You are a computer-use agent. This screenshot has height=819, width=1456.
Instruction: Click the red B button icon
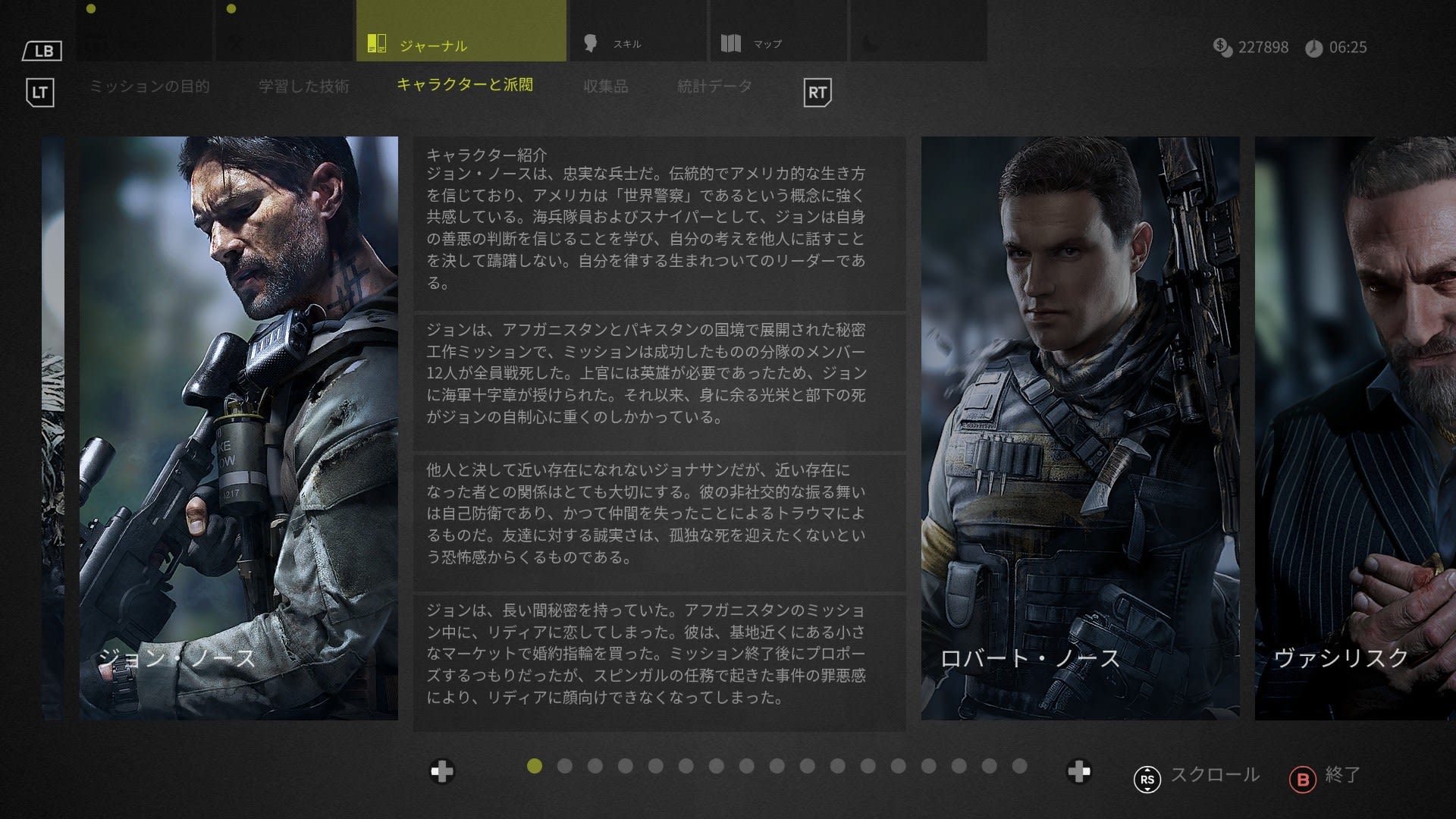point(1303,779)
